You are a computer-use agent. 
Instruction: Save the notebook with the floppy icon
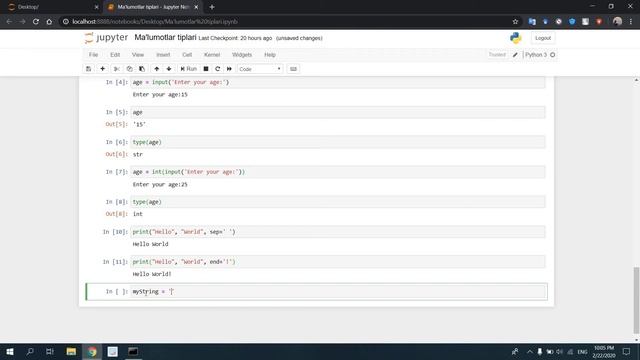click(89, 69)
